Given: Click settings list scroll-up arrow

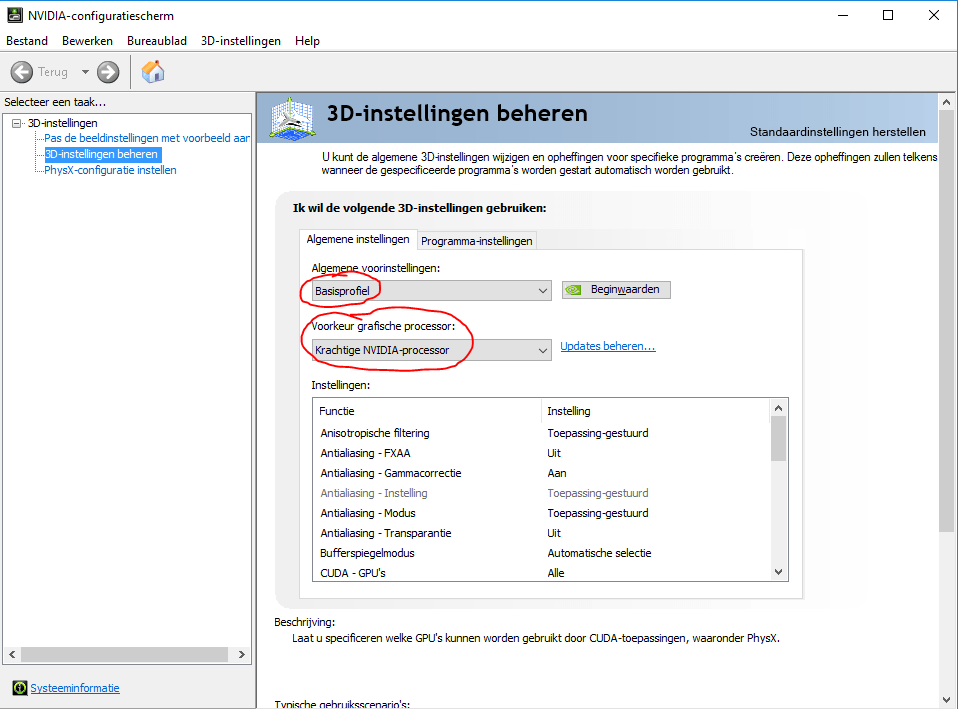Looking at the screenshot, I should click(778, 408).
